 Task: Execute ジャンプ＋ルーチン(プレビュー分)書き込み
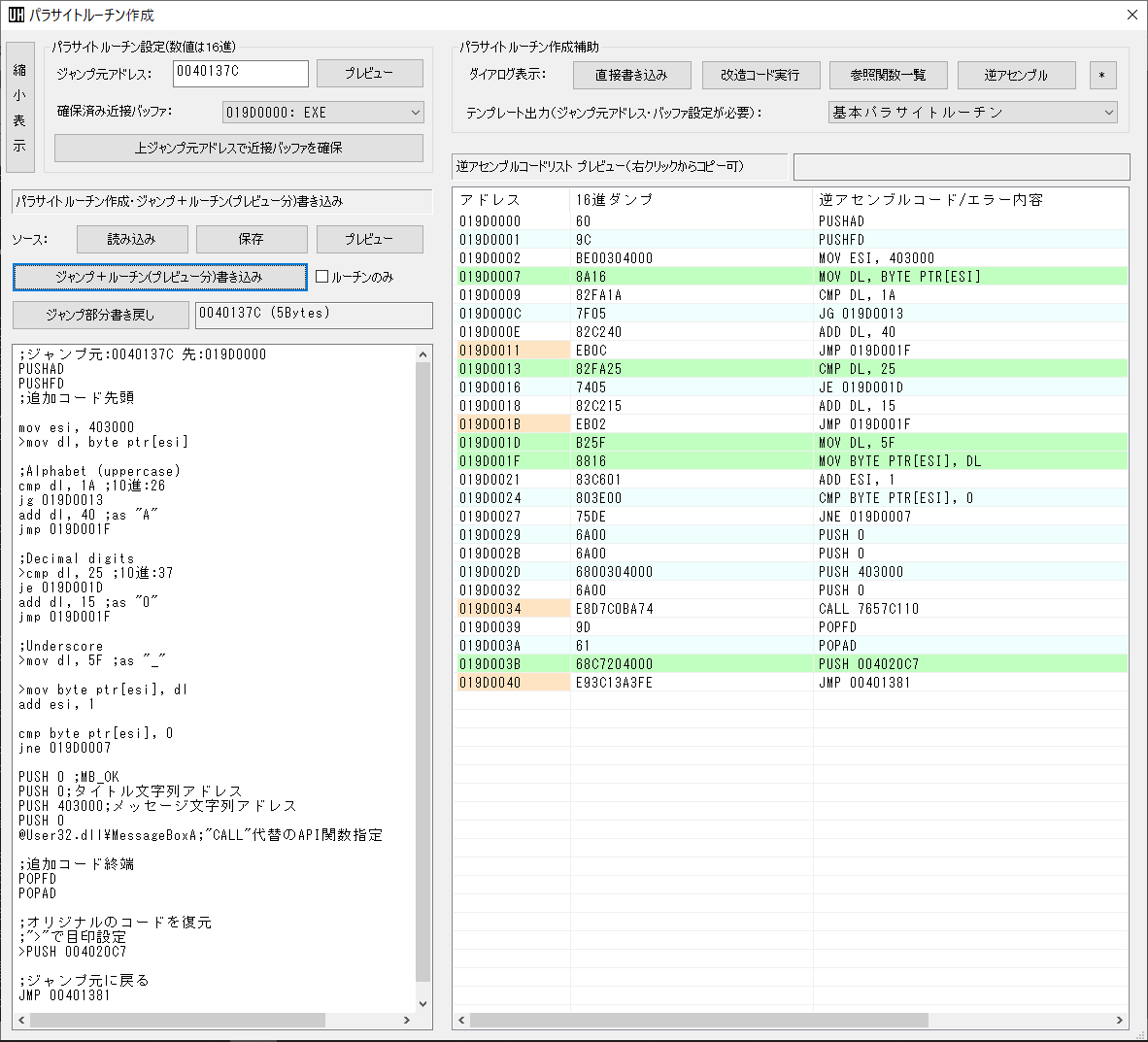click(x=159, y=277)
